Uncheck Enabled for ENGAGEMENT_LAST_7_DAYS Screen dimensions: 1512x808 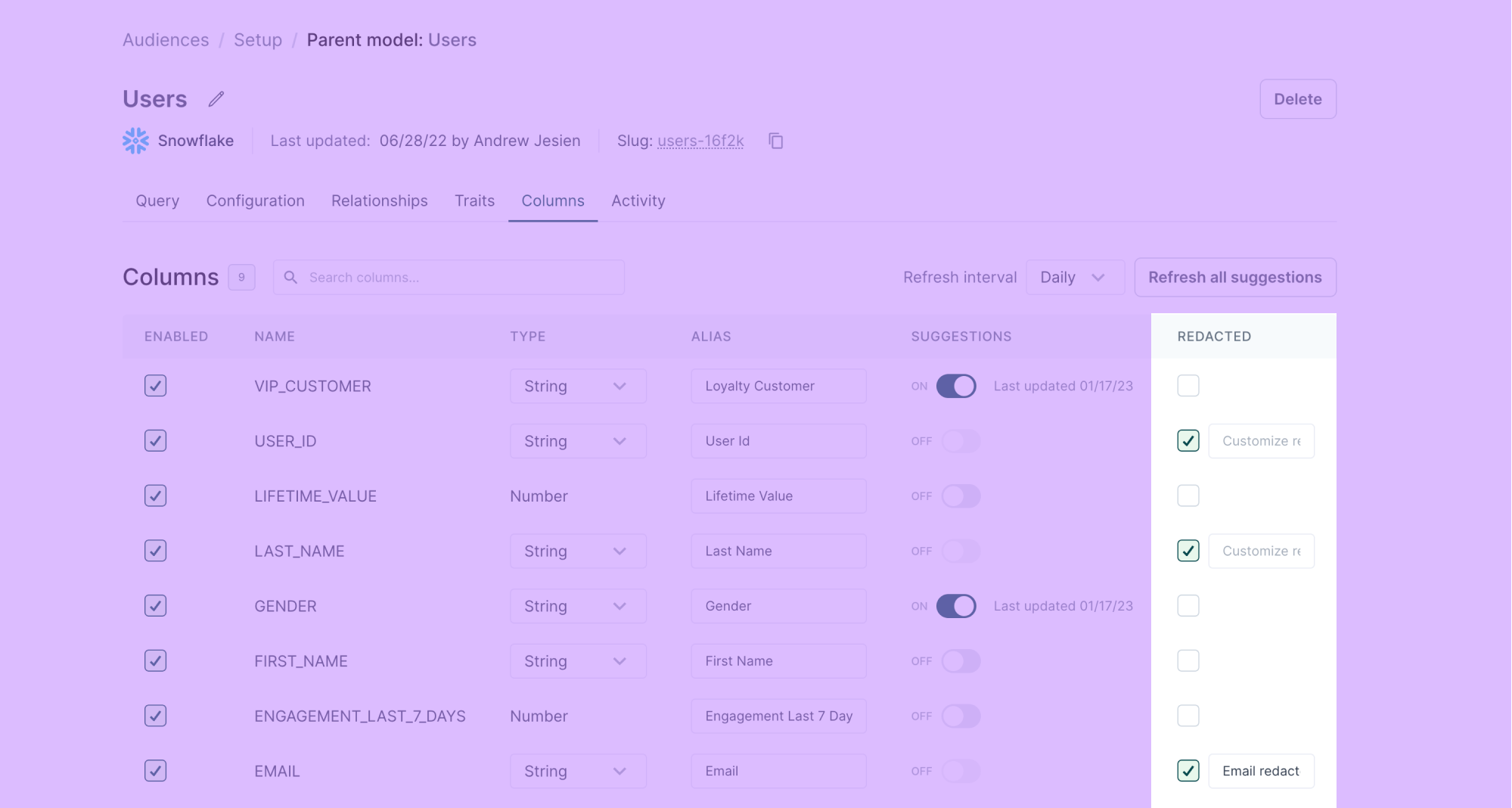(155, 716)
